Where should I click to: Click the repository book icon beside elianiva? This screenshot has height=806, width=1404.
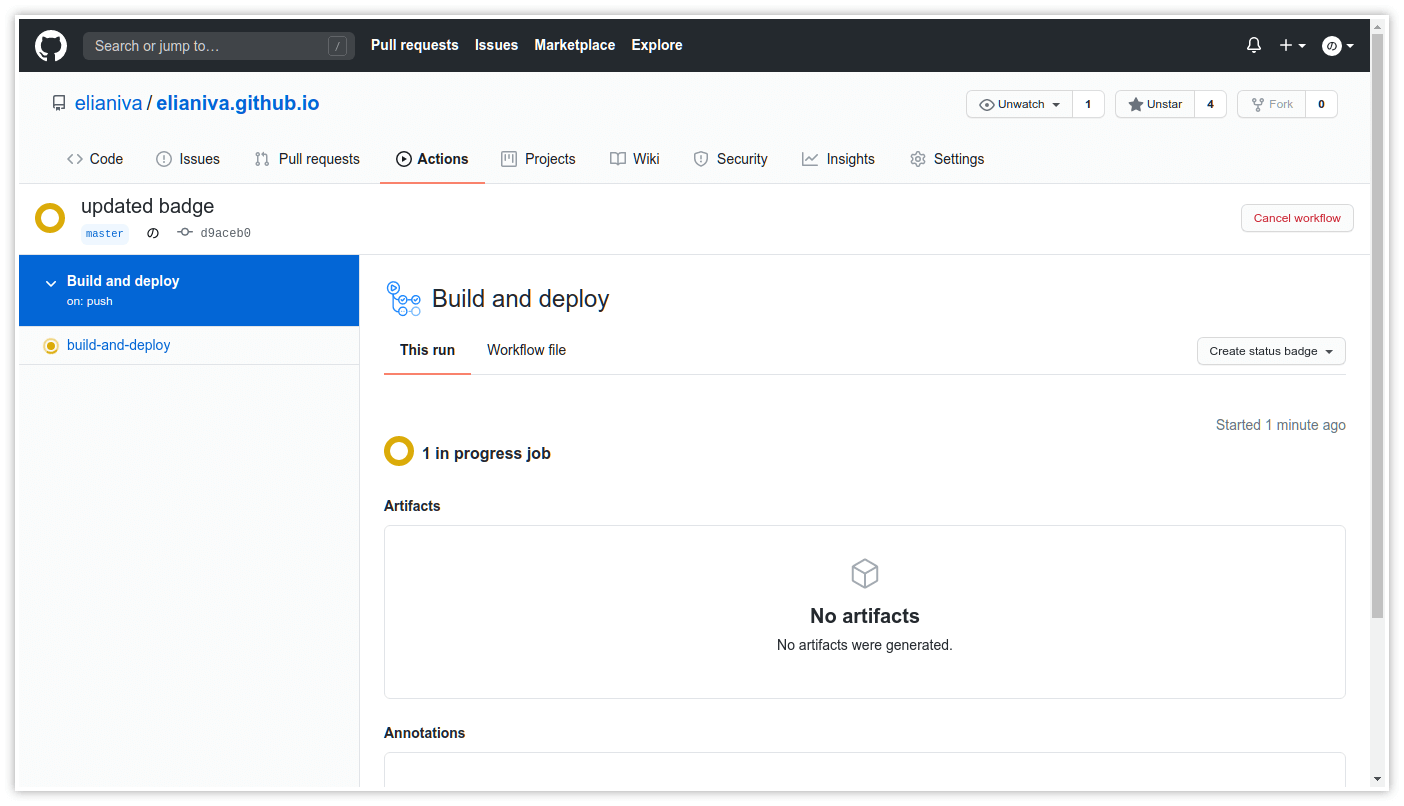tap(58, 102)
